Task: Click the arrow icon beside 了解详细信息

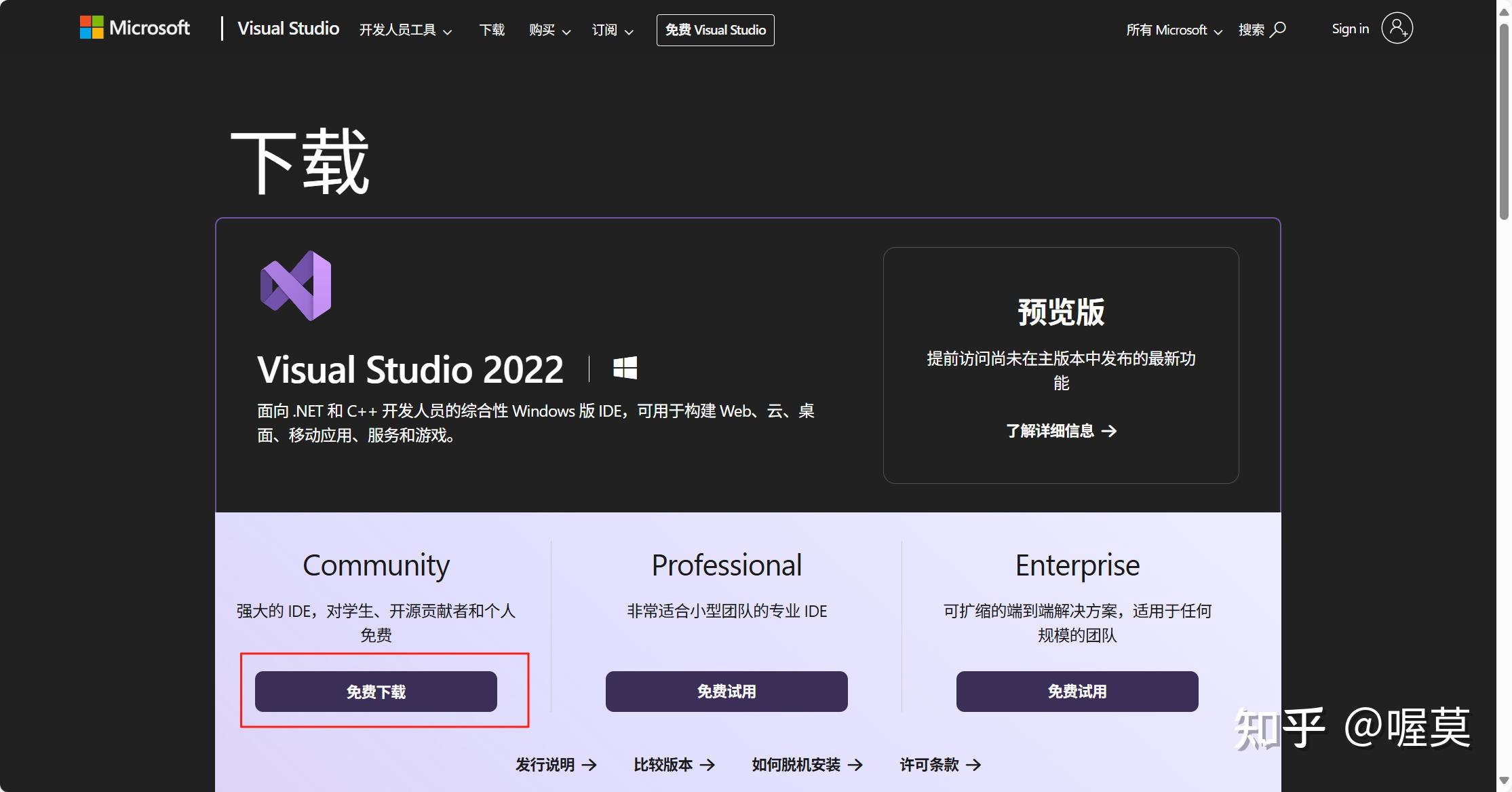Action: coord(1110,432)
